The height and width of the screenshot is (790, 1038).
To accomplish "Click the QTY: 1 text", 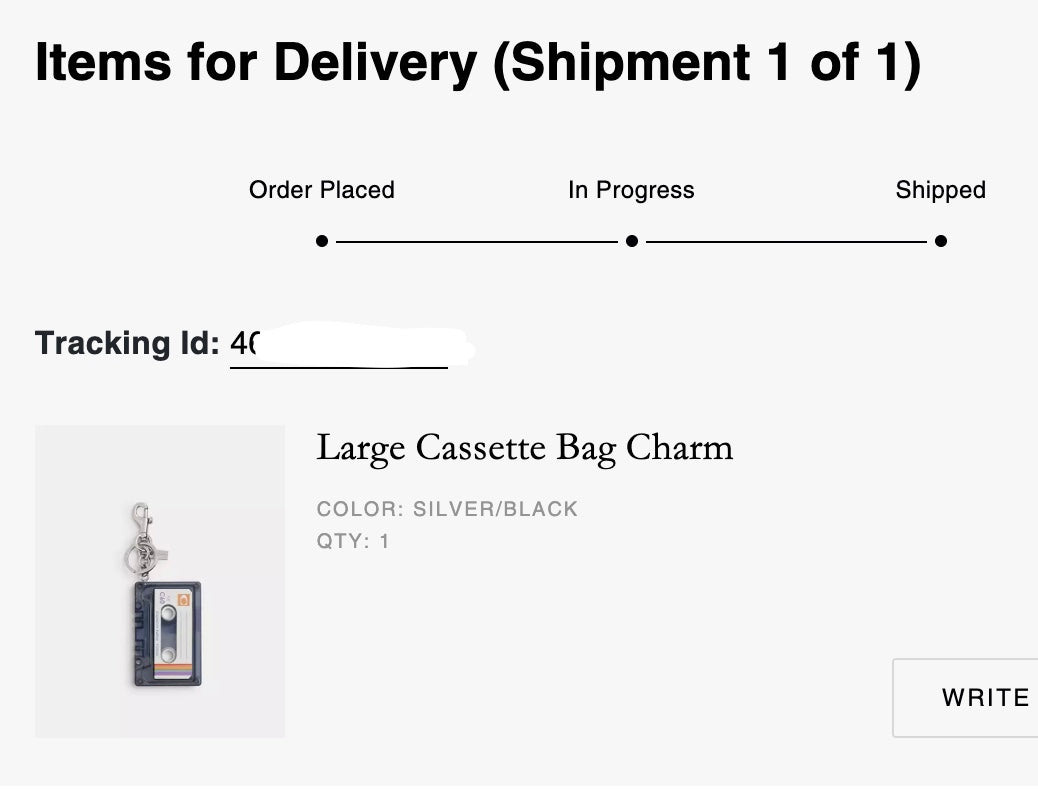I will [x=353, y=542].
